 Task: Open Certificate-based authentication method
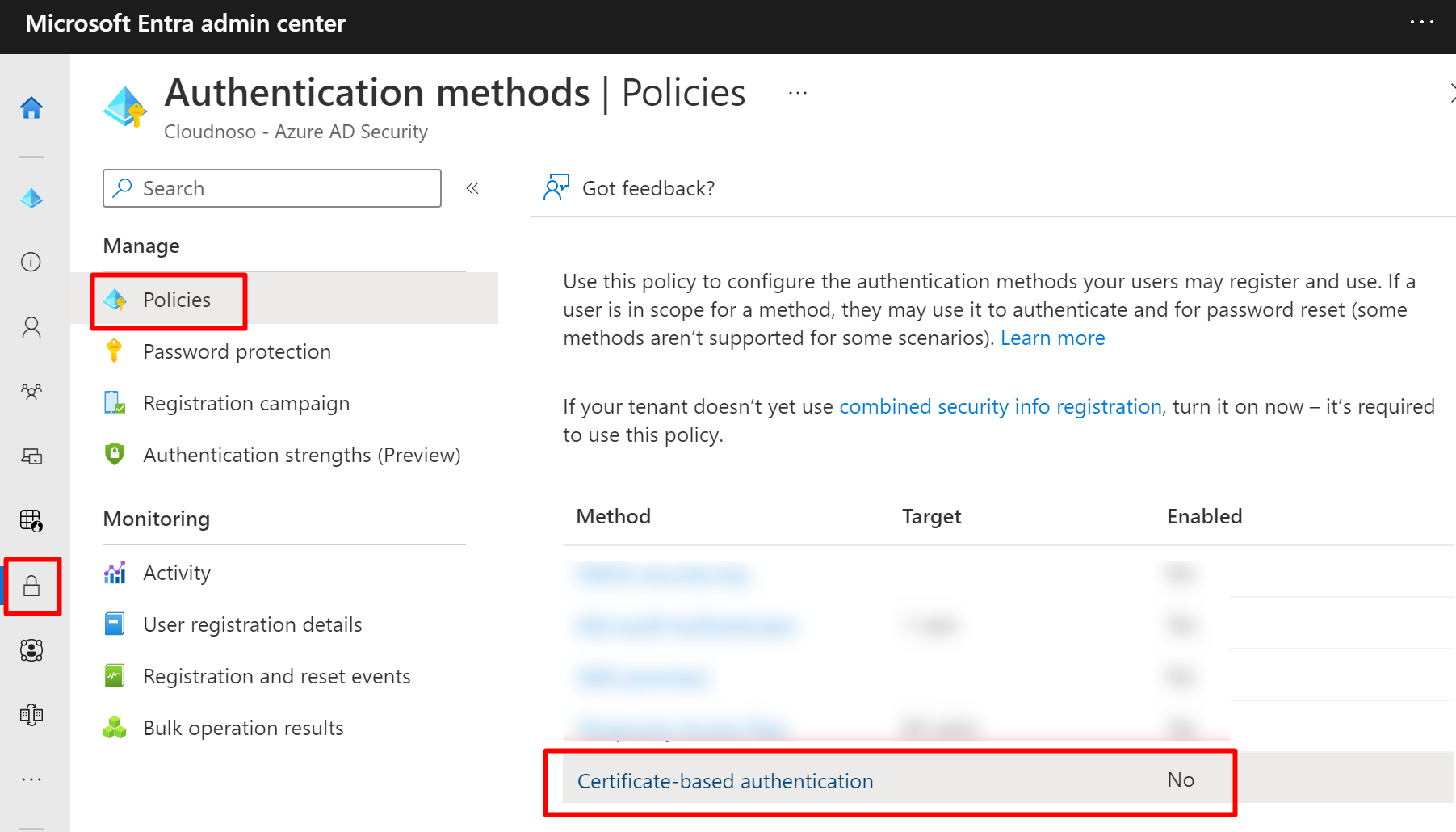click(725, 781)
